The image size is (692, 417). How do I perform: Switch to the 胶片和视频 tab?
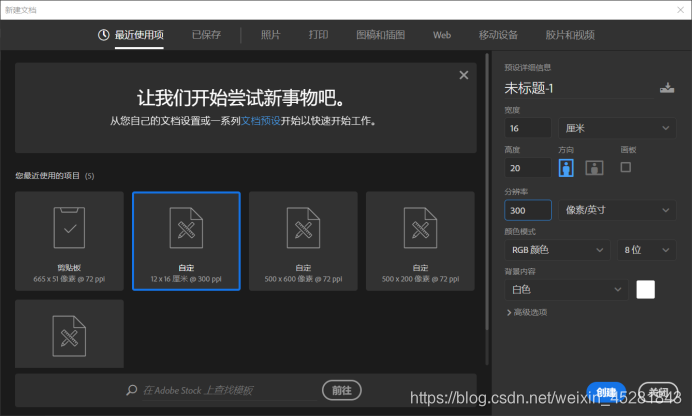tap(570, 35)
